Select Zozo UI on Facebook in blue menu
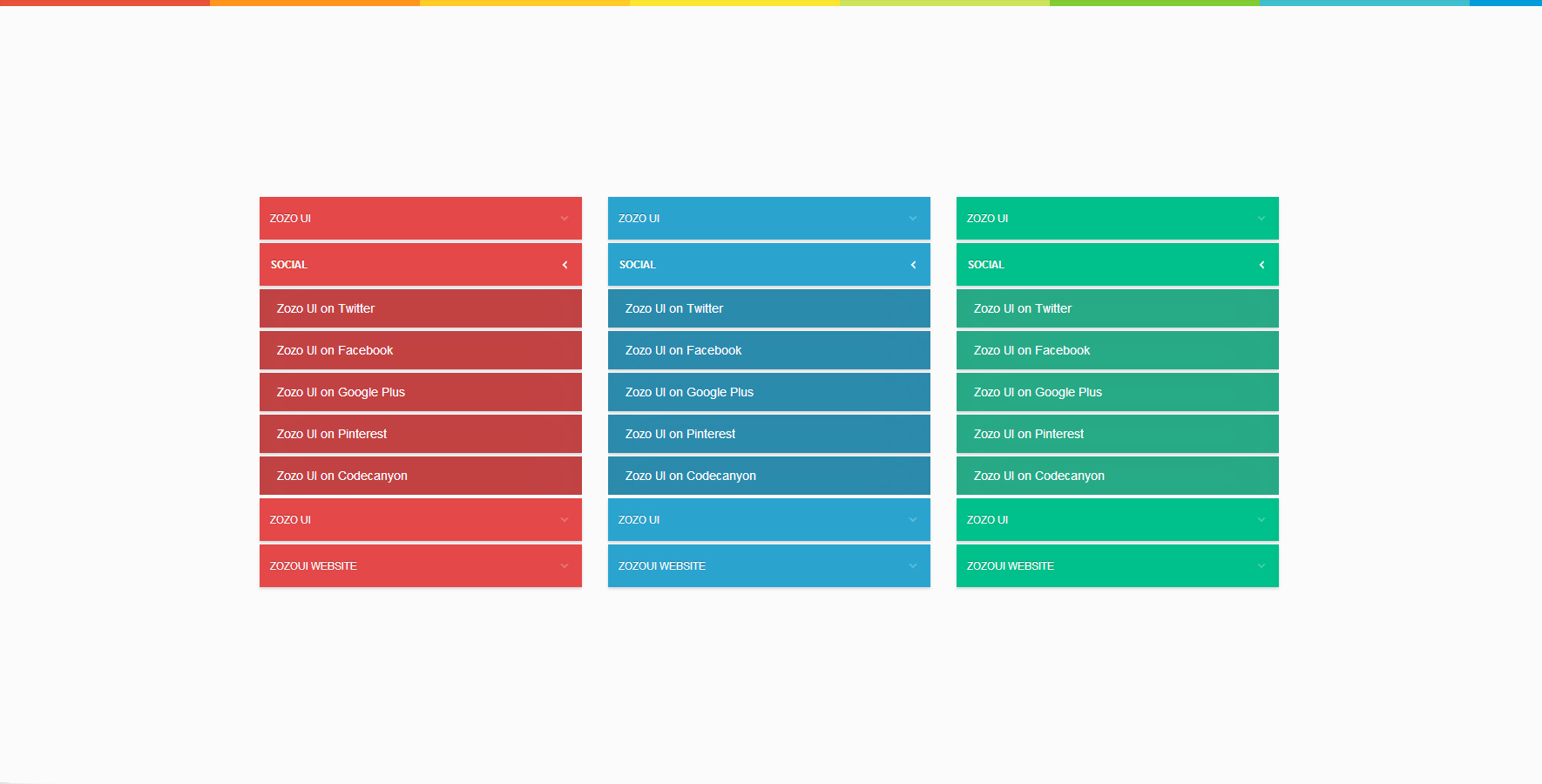The width and height of the screenshot is (1542, 784). click(x=769, y=350)
